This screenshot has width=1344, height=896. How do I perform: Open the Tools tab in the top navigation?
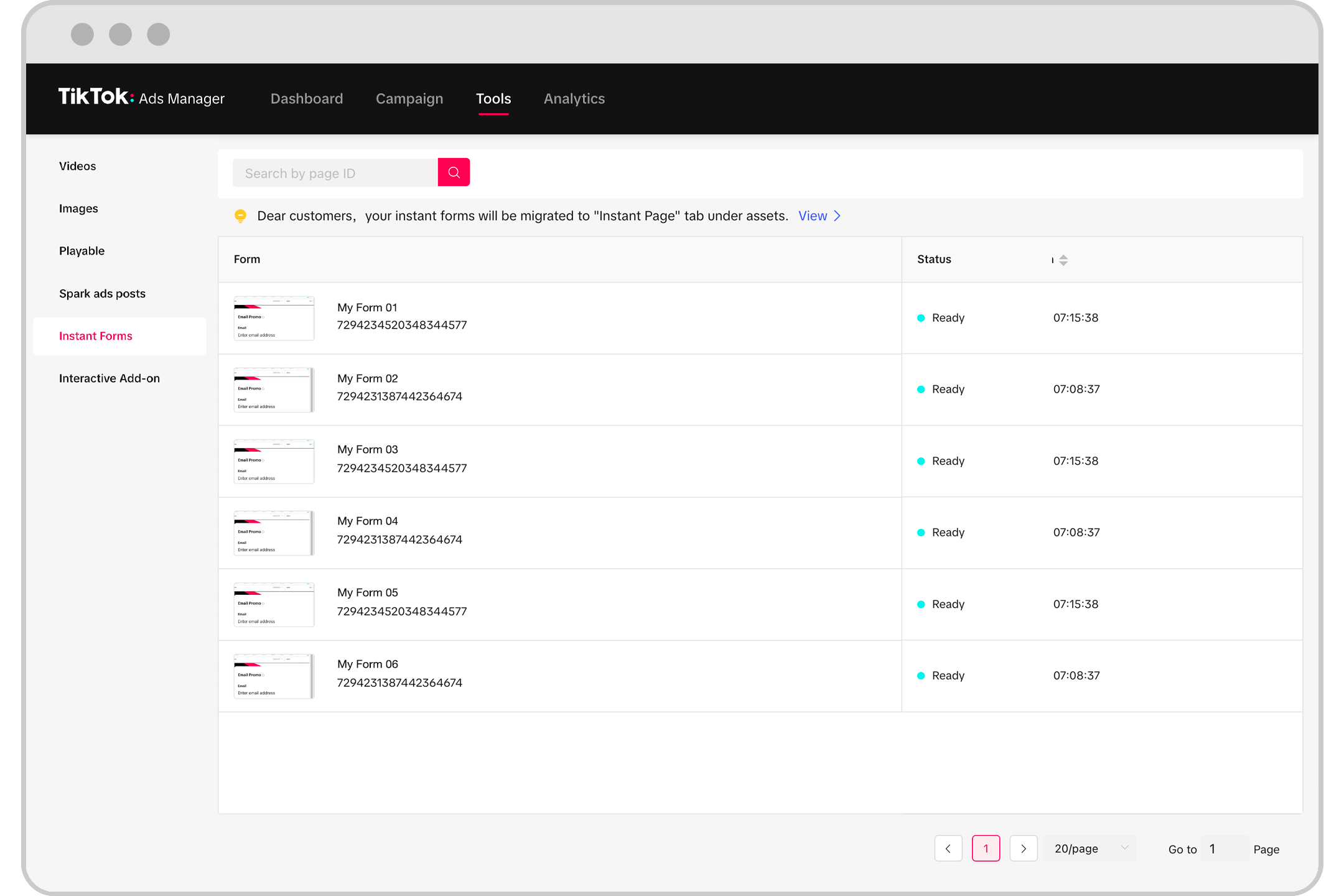click(x=494, y=97)
